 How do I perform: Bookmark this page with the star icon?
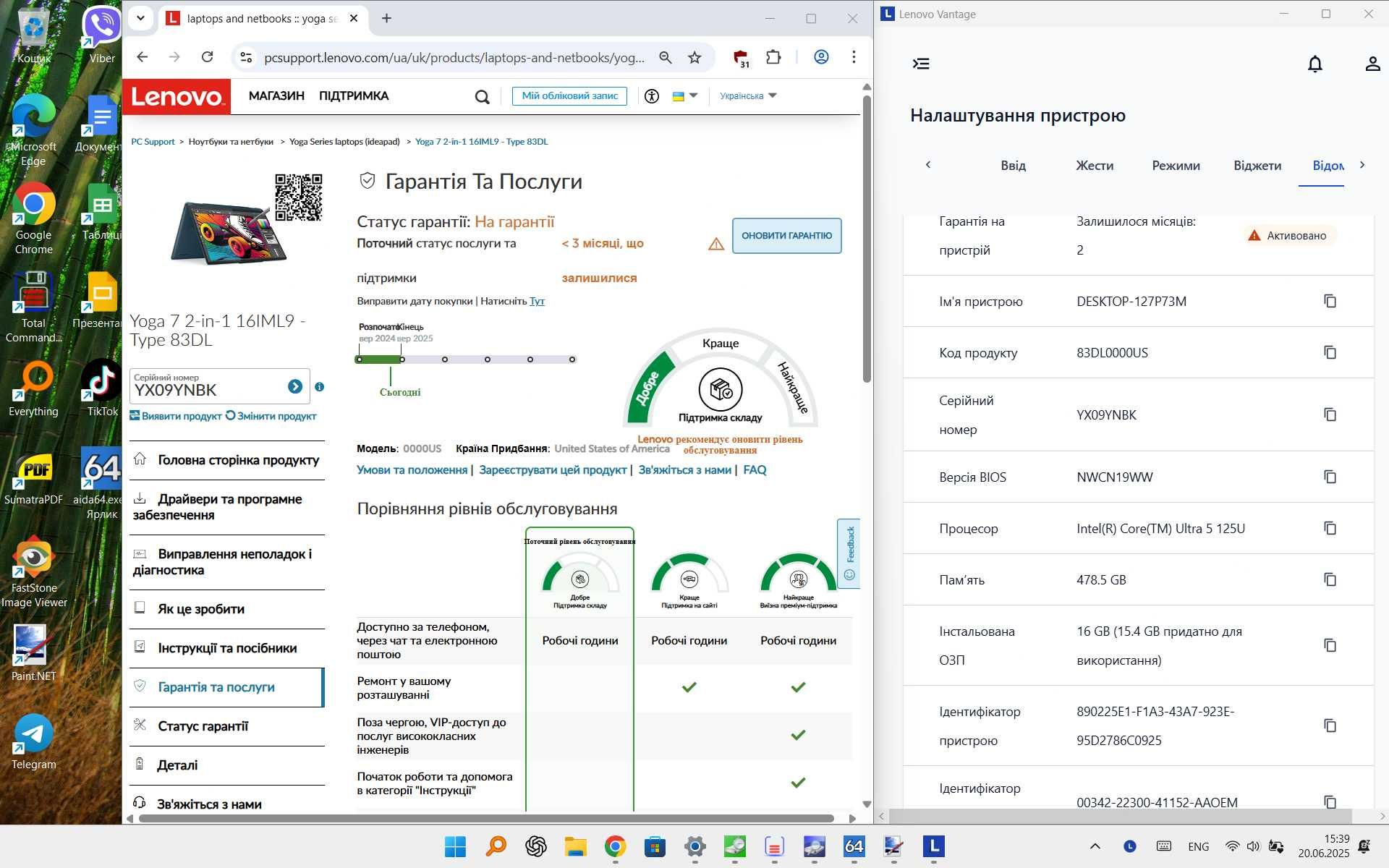coord(694,57)
